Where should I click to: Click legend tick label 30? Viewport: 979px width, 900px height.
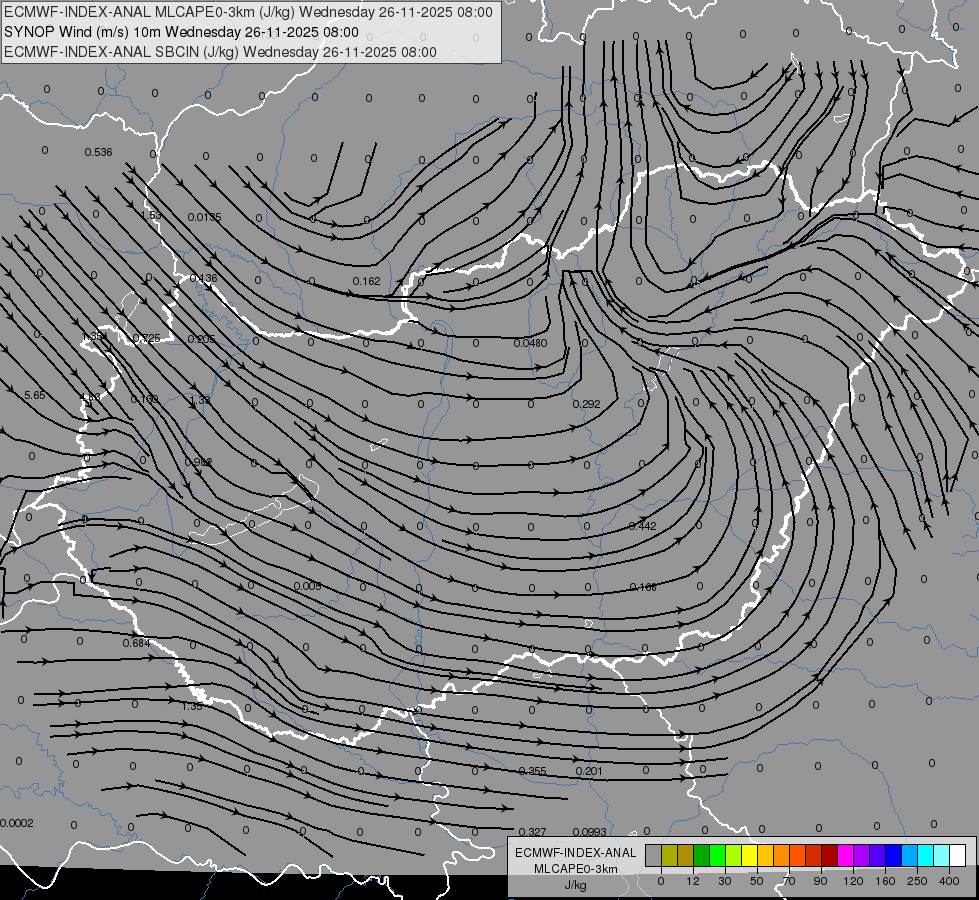click(x=725, y=881)
